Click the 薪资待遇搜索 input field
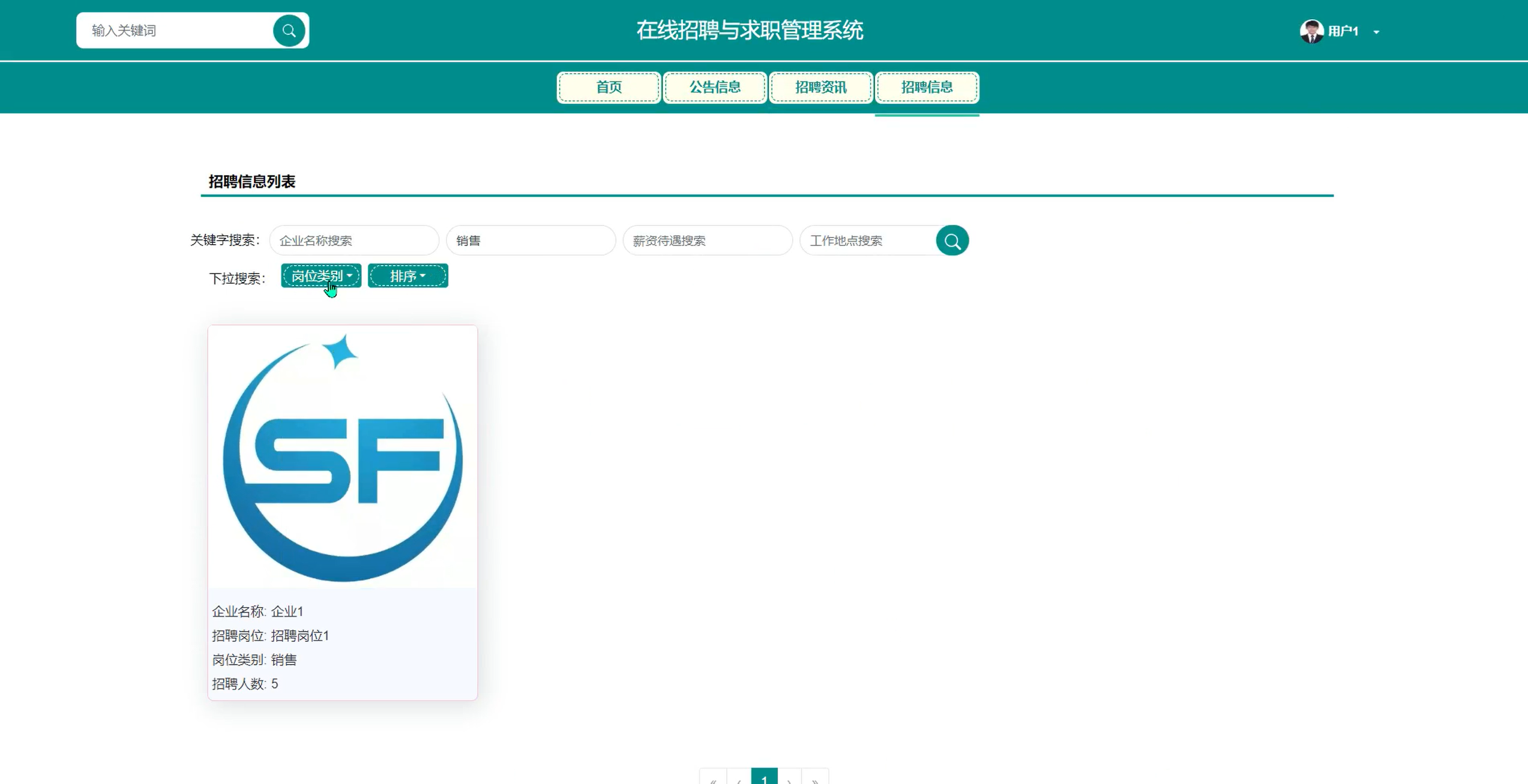The image size is (1528, 784). coord(707,241)
